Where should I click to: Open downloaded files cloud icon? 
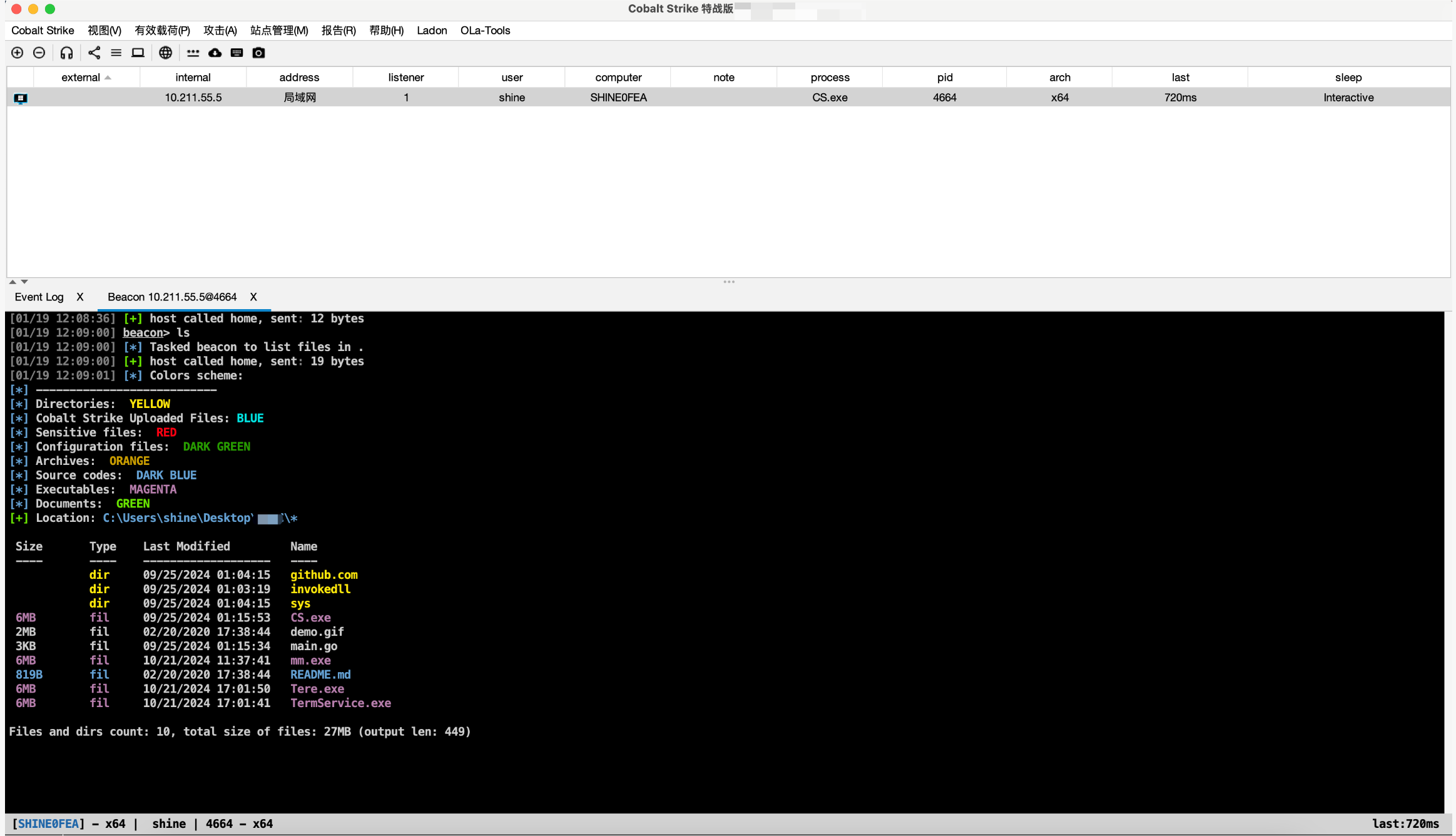tap(215, 53)
